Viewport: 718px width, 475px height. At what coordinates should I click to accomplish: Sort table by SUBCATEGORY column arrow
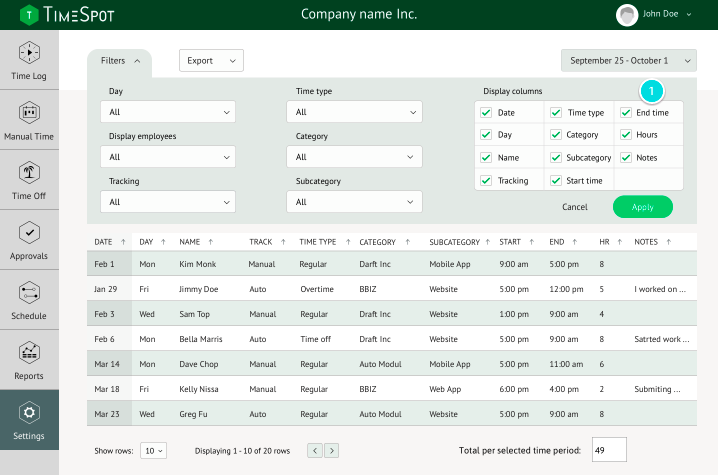coord(488,242)
